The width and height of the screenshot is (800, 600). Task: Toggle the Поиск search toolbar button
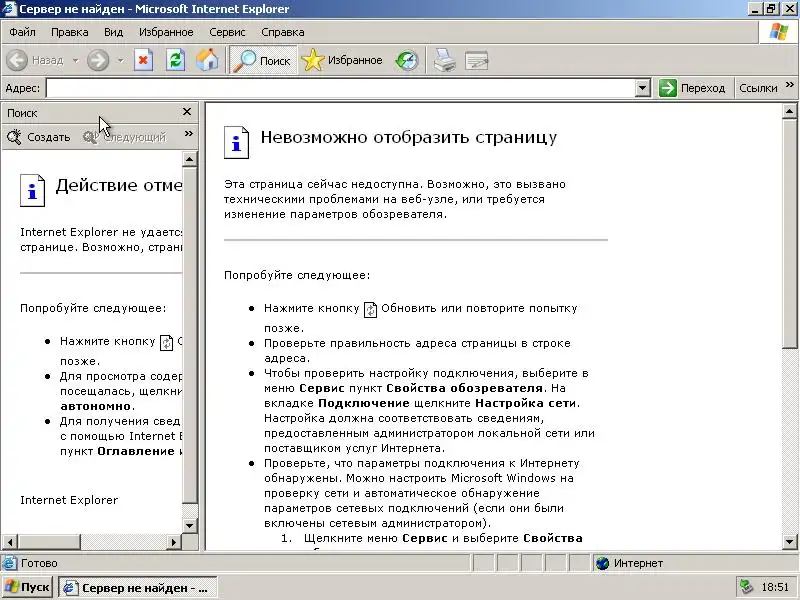263,60
